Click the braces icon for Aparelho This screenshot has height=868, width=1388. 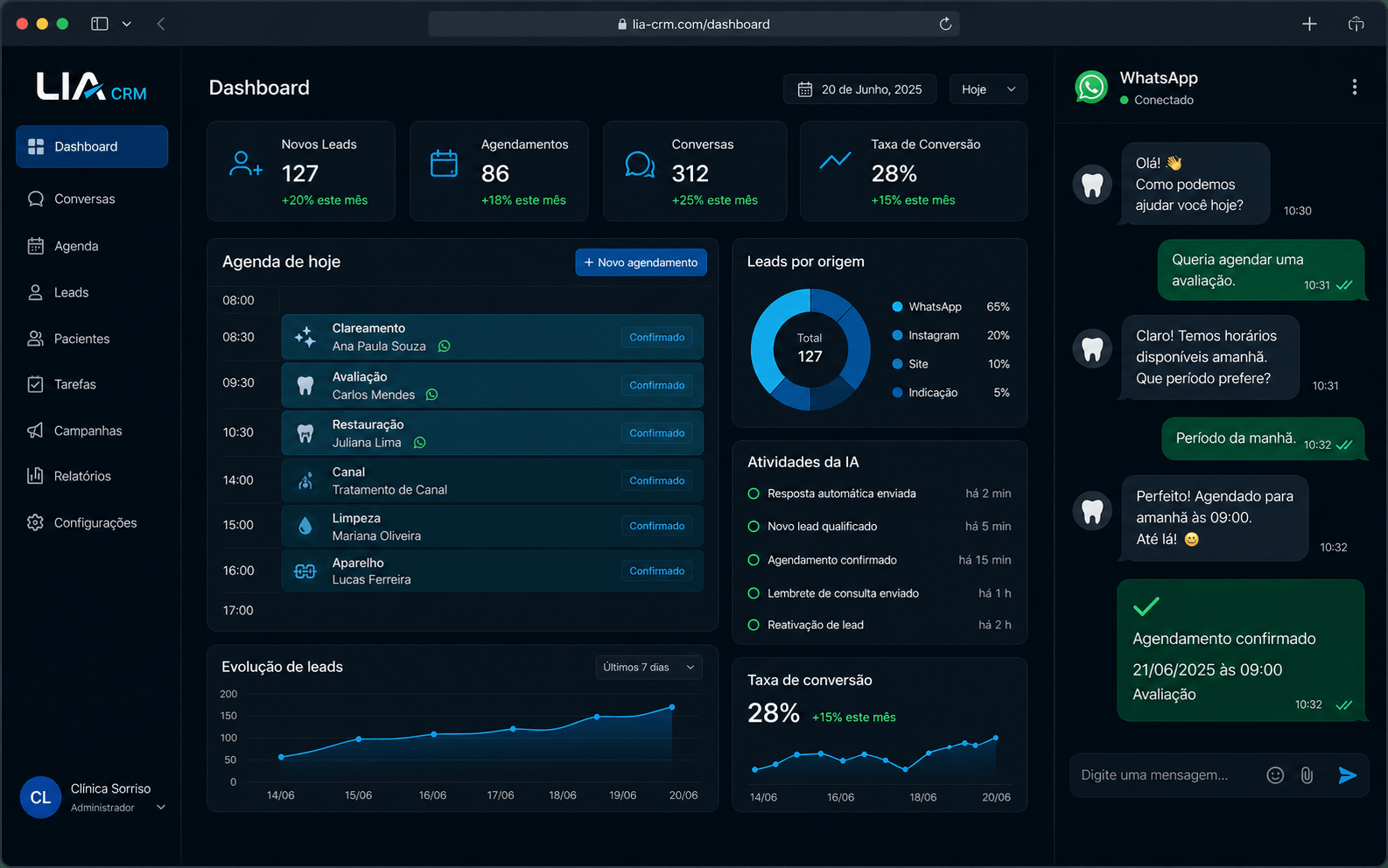click(305, 570)
